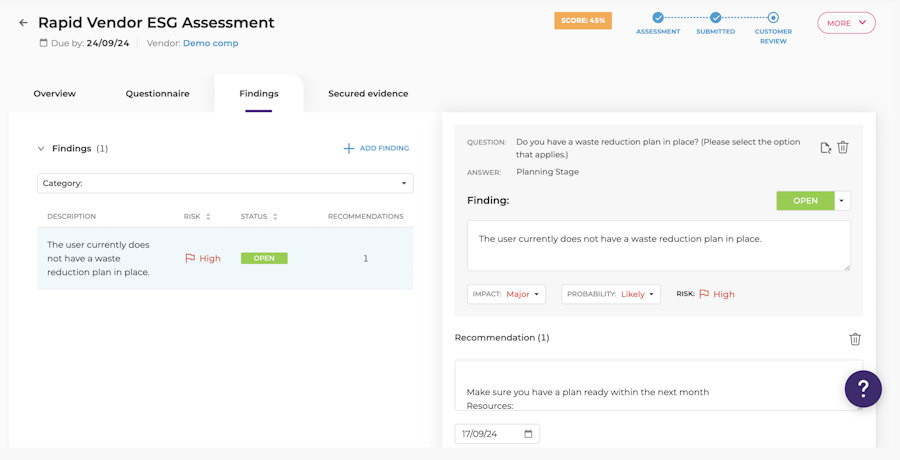Delete the finding using trash icon
The width and height of the screenshot is (900, 460).
click(x=843, y=148)
